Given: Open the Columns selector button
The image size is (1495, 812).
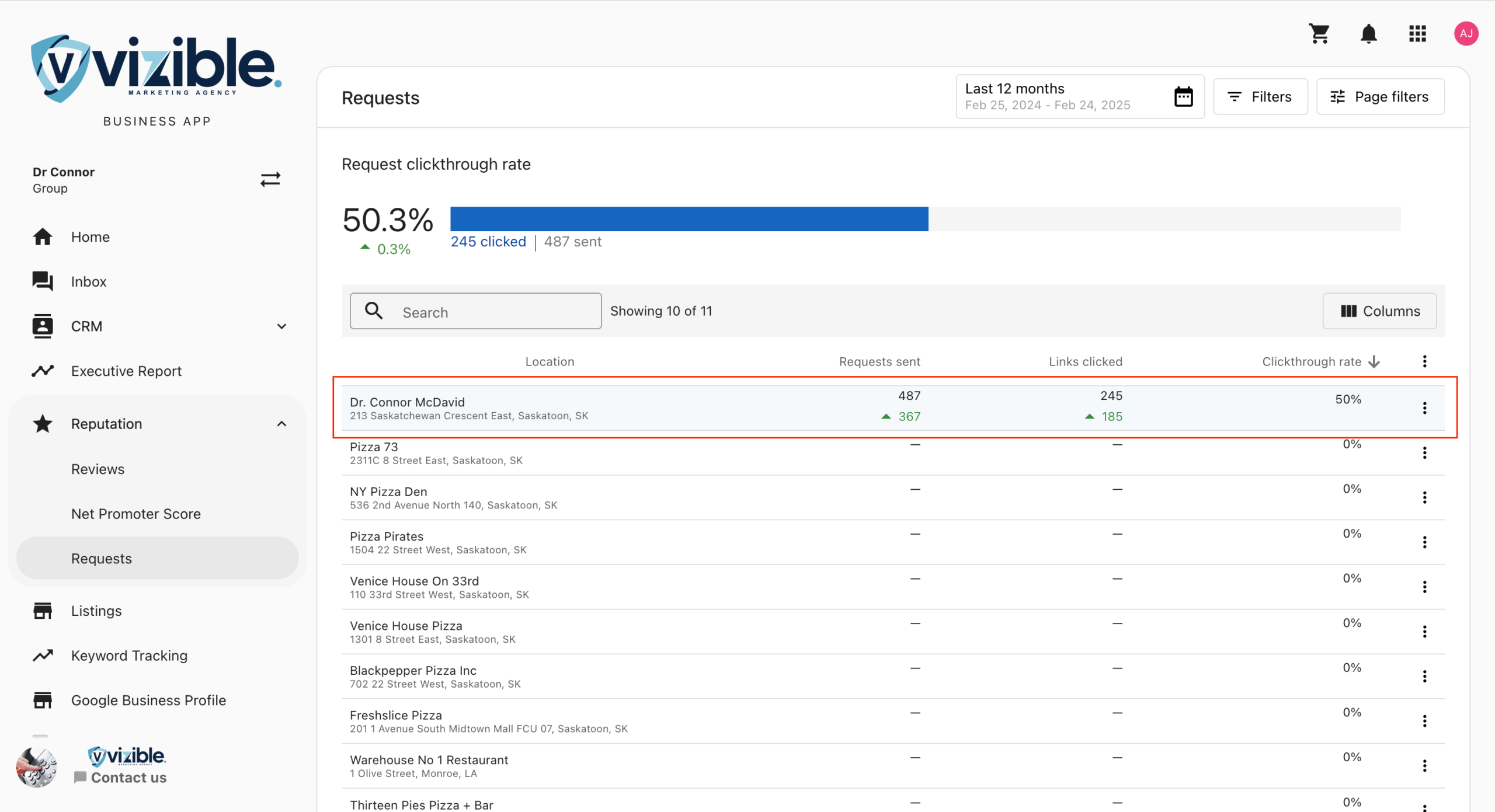Looking at the screenshot, I should coord(1379,311).
